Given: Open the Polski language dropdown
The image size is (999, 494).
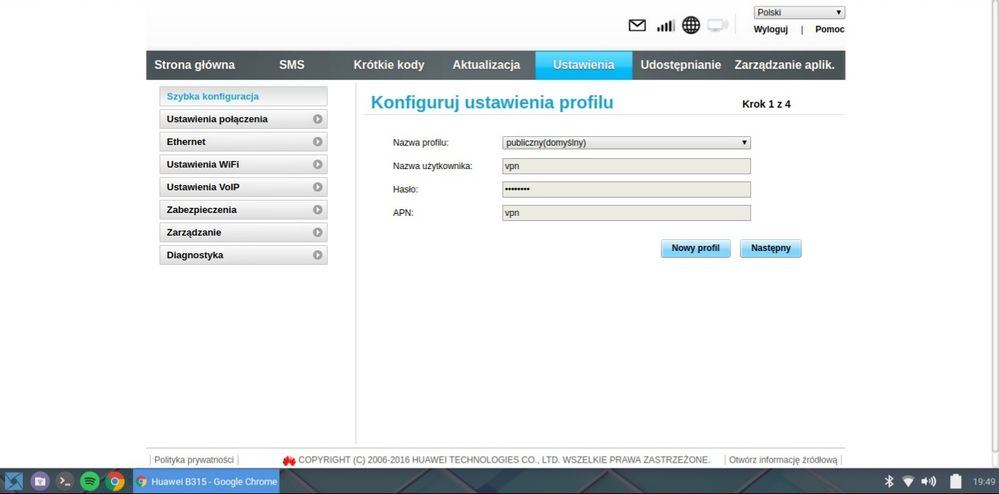Looking at the screenshot, I should (x=799, y=13).
